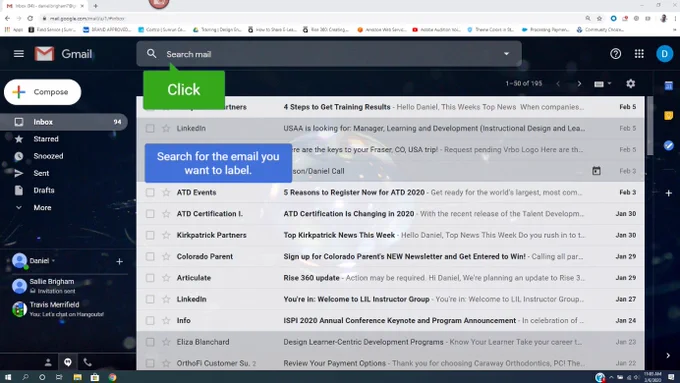
Task: Check the ATD Certification email
Action: [150, 214]
